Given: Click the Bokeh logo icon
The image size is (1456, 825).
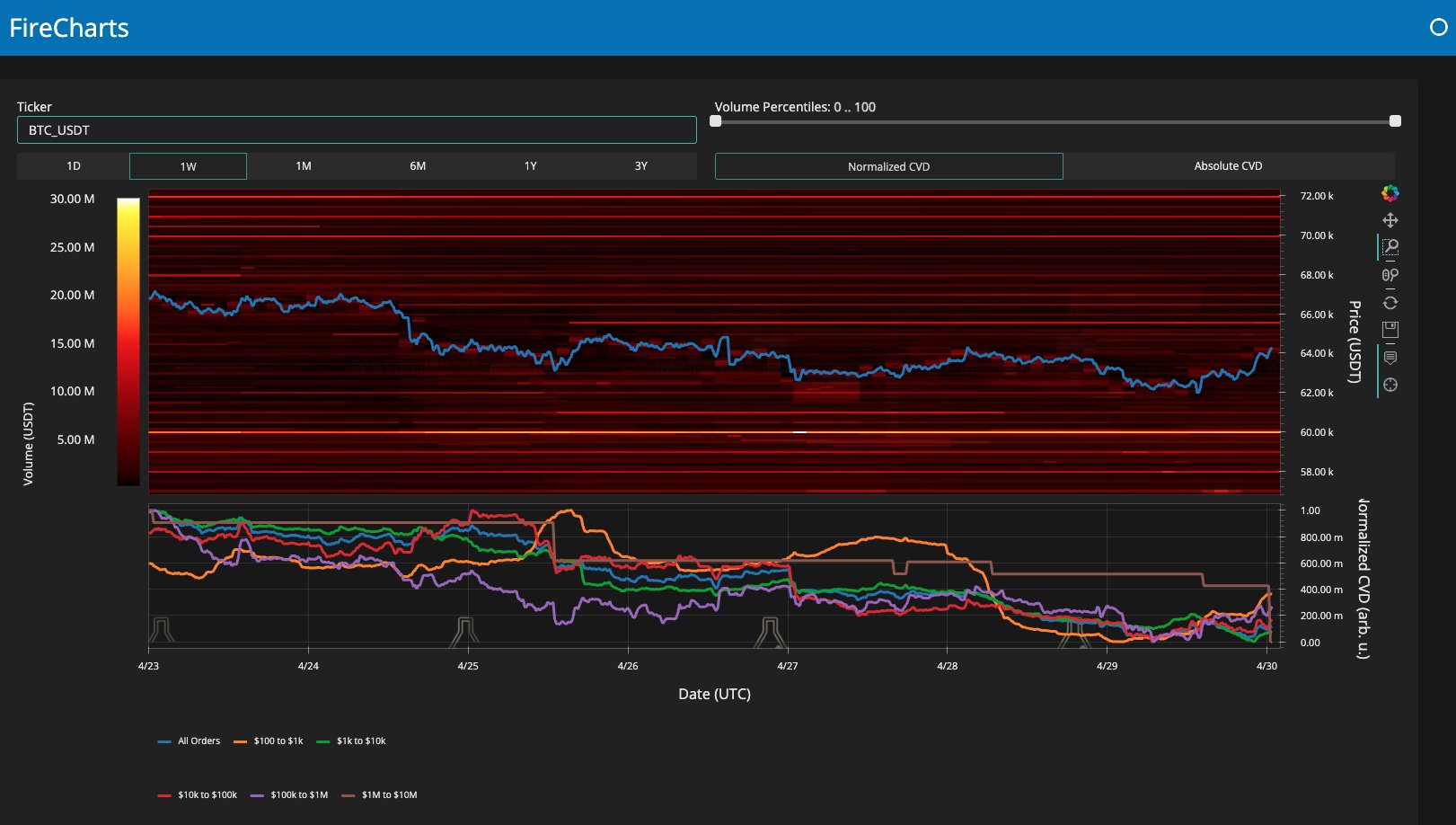Looking at the screenshot, I should (1390, 193).
